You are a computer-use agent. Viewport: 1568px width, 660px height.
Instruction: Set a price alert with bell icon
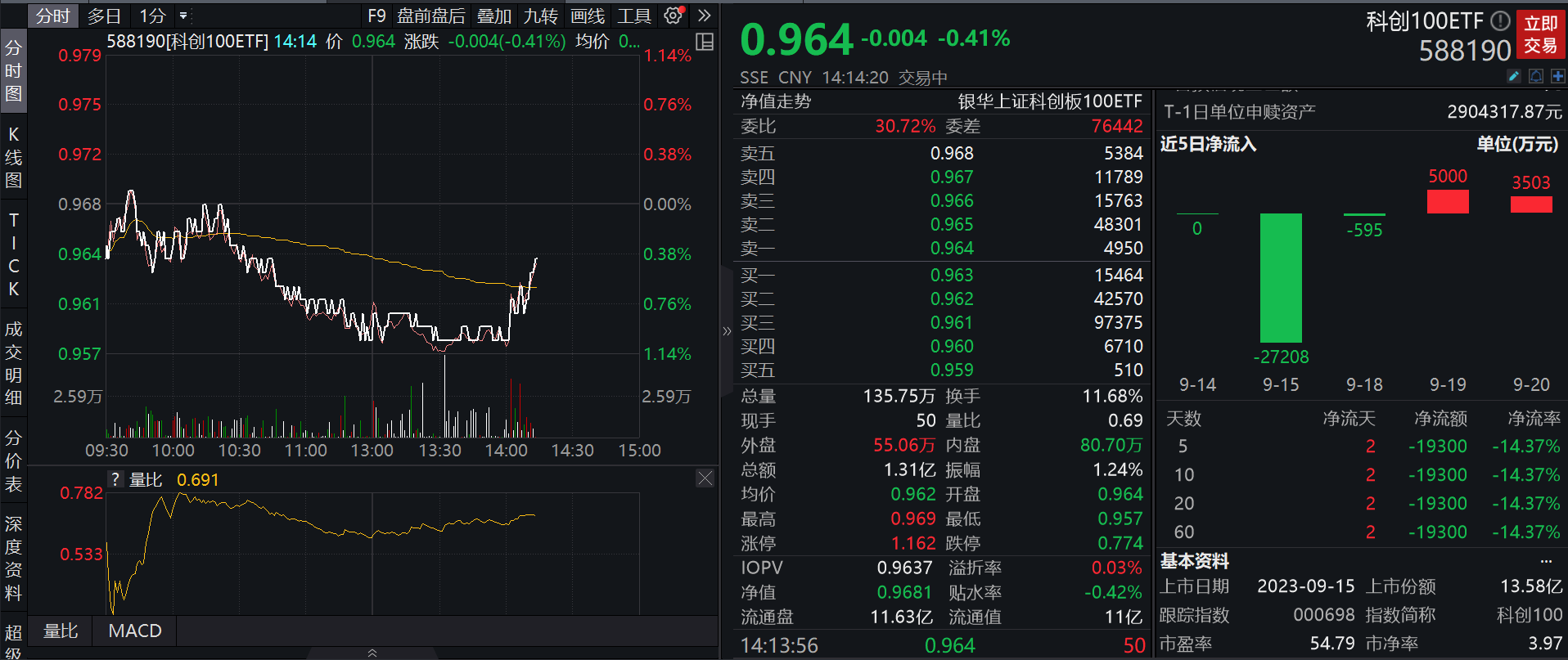click(1536, 76)
